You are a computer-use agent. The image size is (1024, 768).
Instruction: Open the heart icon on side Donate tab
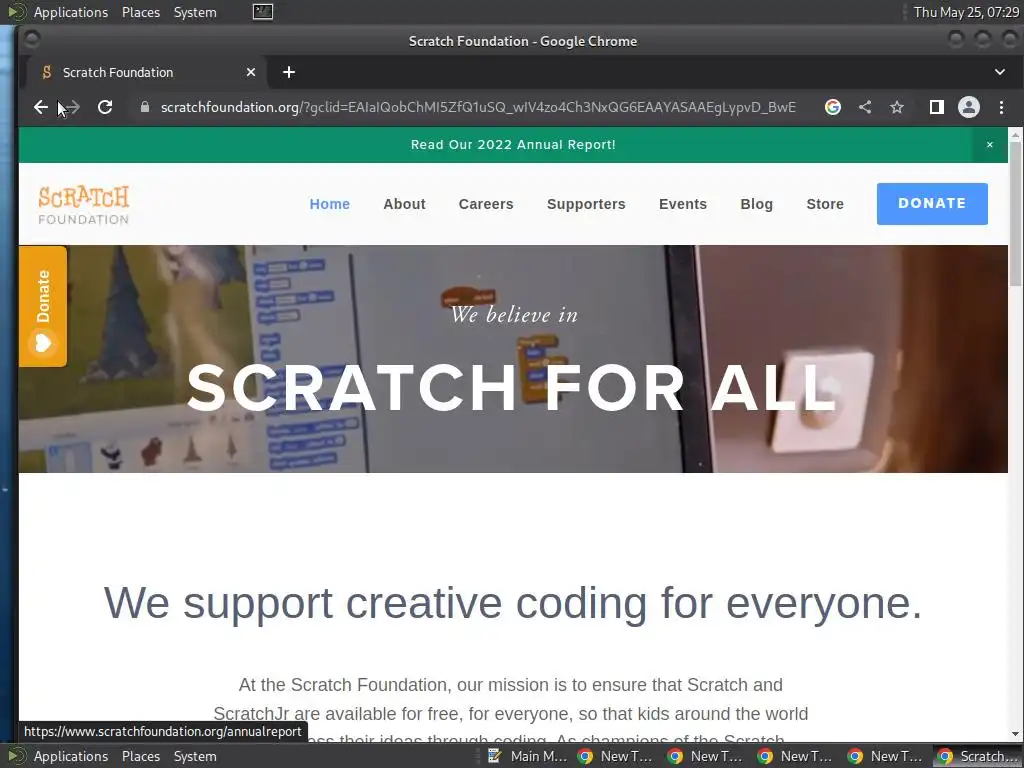click(x=43, y=343)
